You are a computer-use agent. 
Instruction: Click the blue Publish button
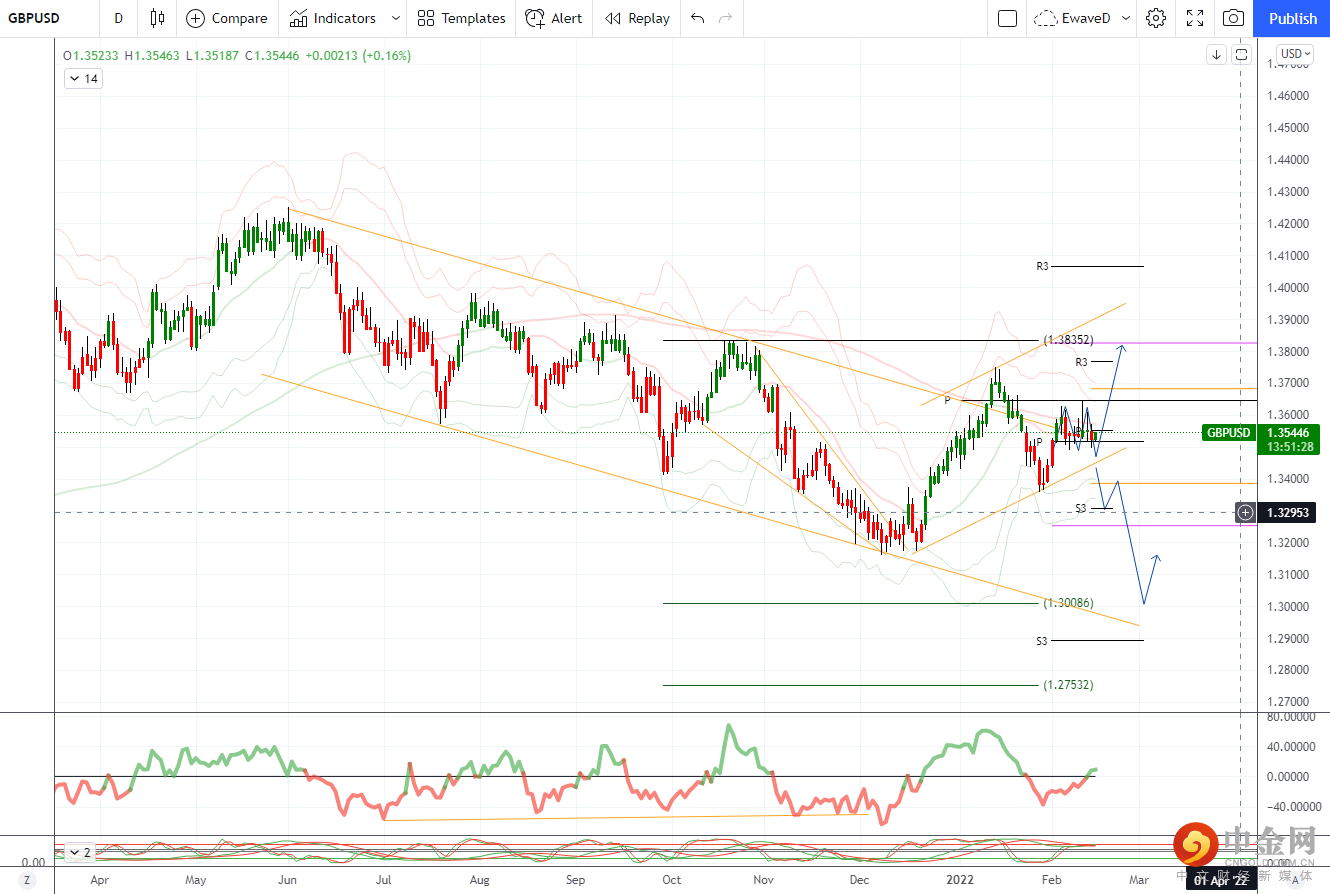pyautogui.click(x=1293, y=18)
